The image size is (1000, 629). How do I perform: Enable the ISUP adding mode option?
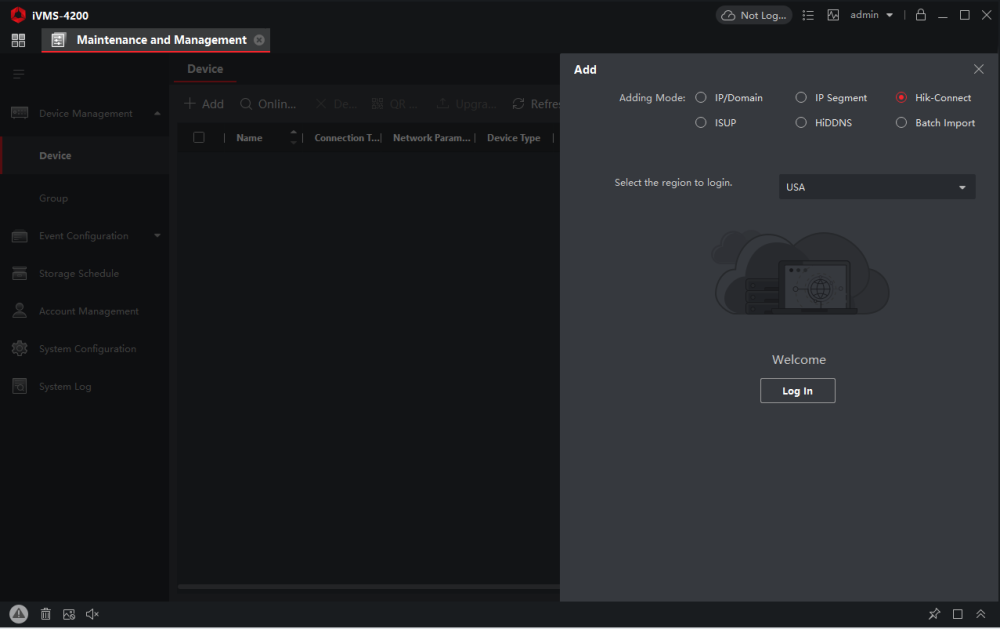(701, 122)
